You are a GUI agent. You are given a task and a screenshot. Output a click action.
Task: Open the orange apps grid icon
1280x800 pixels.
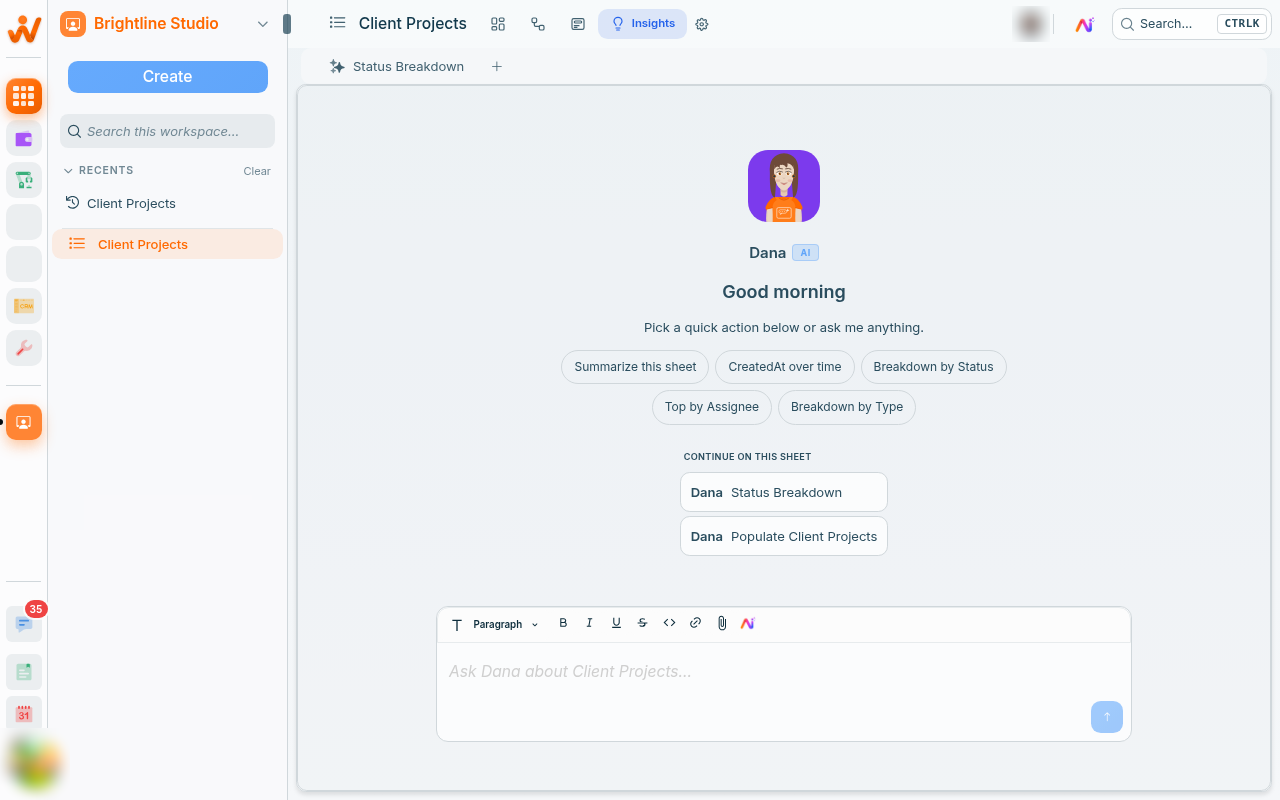[x=24, y=96]
